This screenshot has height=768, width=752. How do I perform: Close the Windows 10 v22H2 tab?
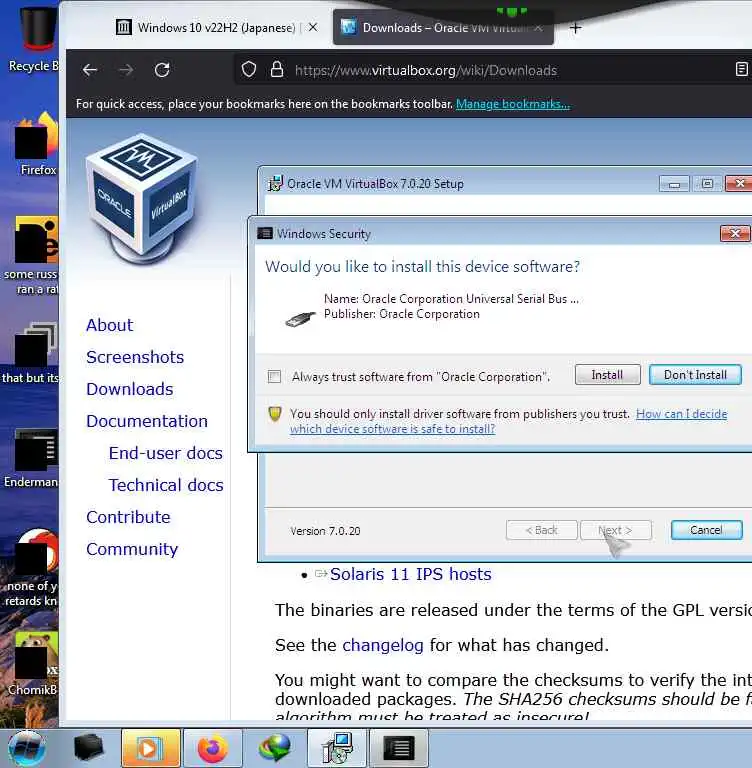click(x=313, y=27)
